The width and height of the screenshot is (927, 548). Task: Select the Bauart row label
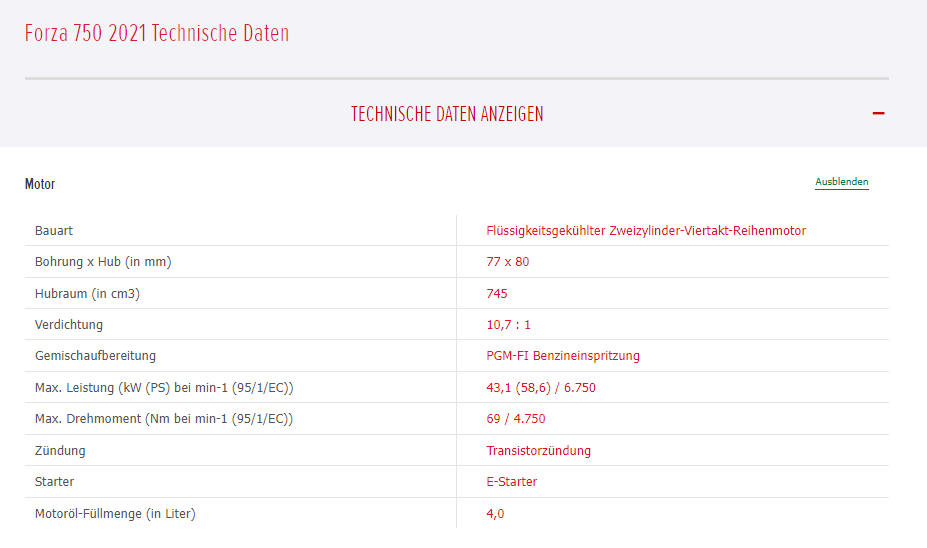(54, 230)
